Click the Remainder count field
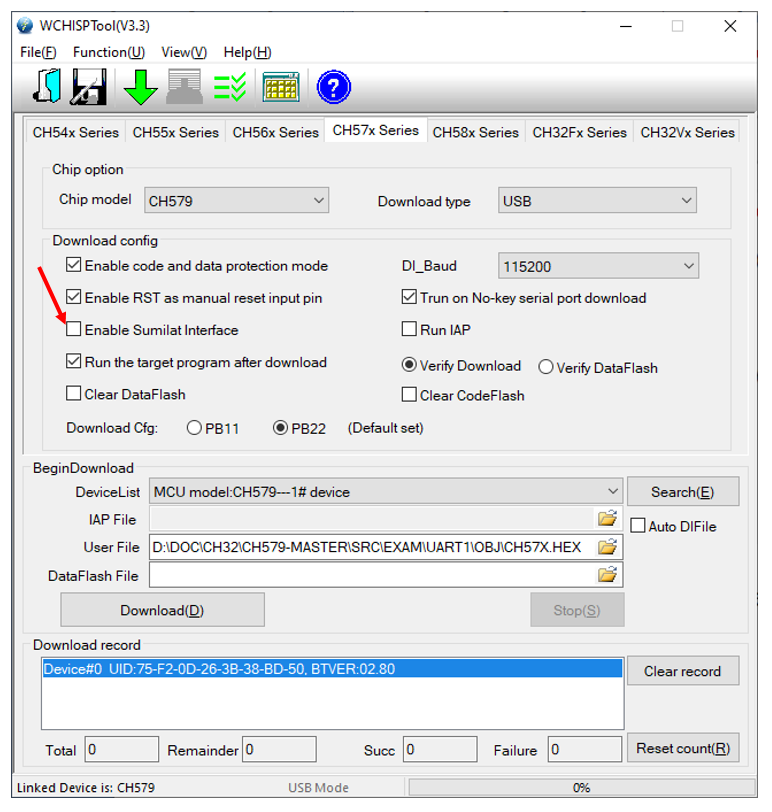This screenshot has width=772, height=812. click(279, 749)
